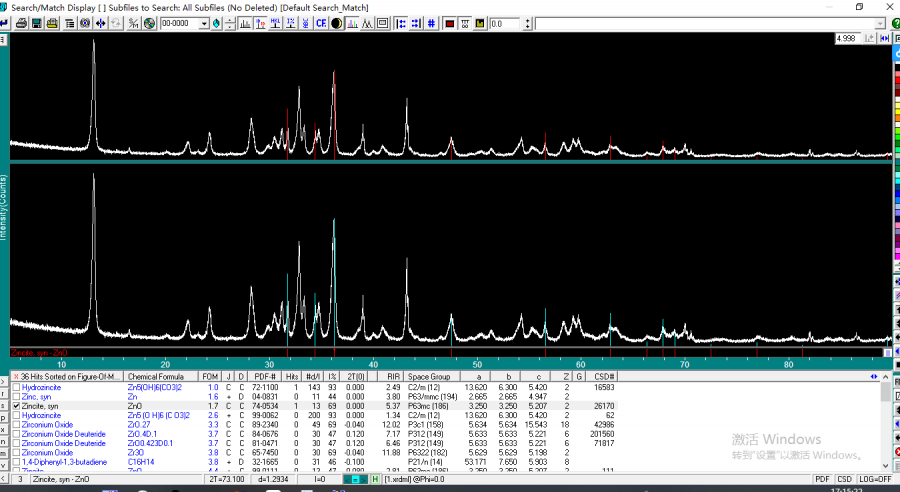This screenshot has width=900, height=492.
Task: Tick the Zinc, syn checkbox
Action: point(16,397)
